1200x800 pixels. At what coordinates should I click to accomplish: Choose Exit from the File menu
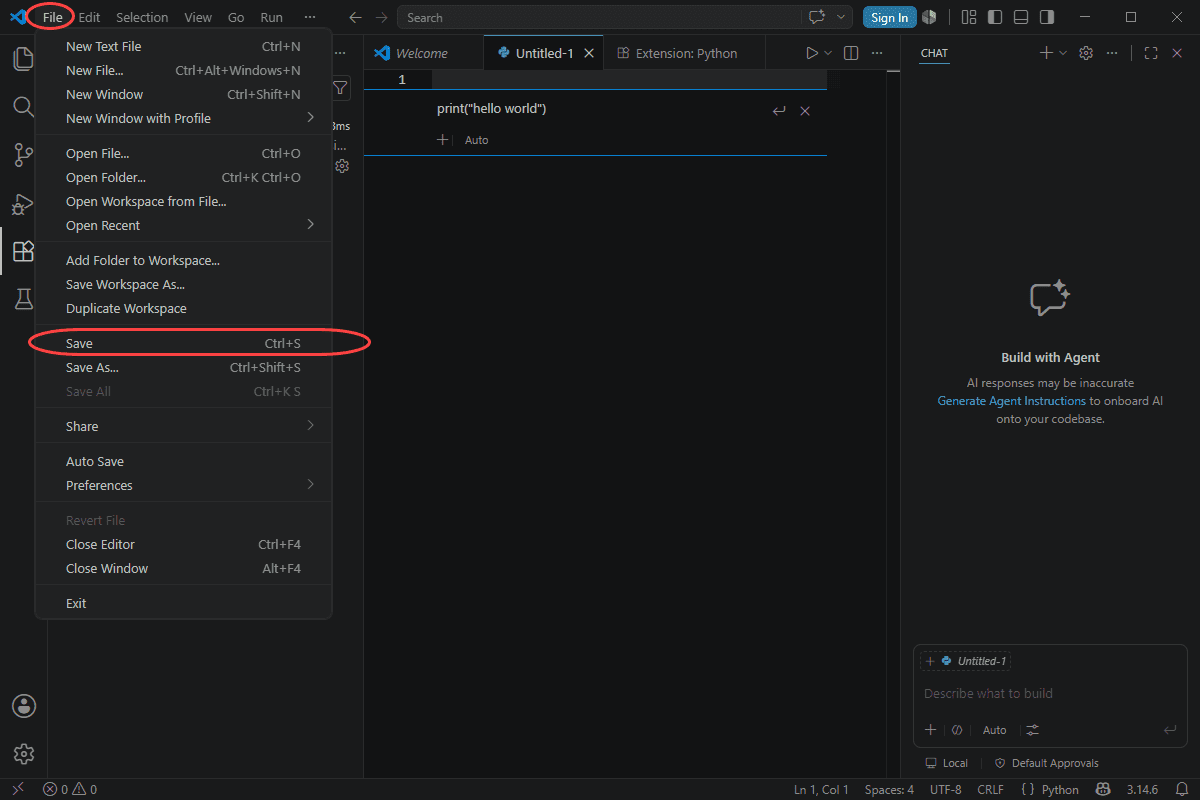(x=183, y=603)
